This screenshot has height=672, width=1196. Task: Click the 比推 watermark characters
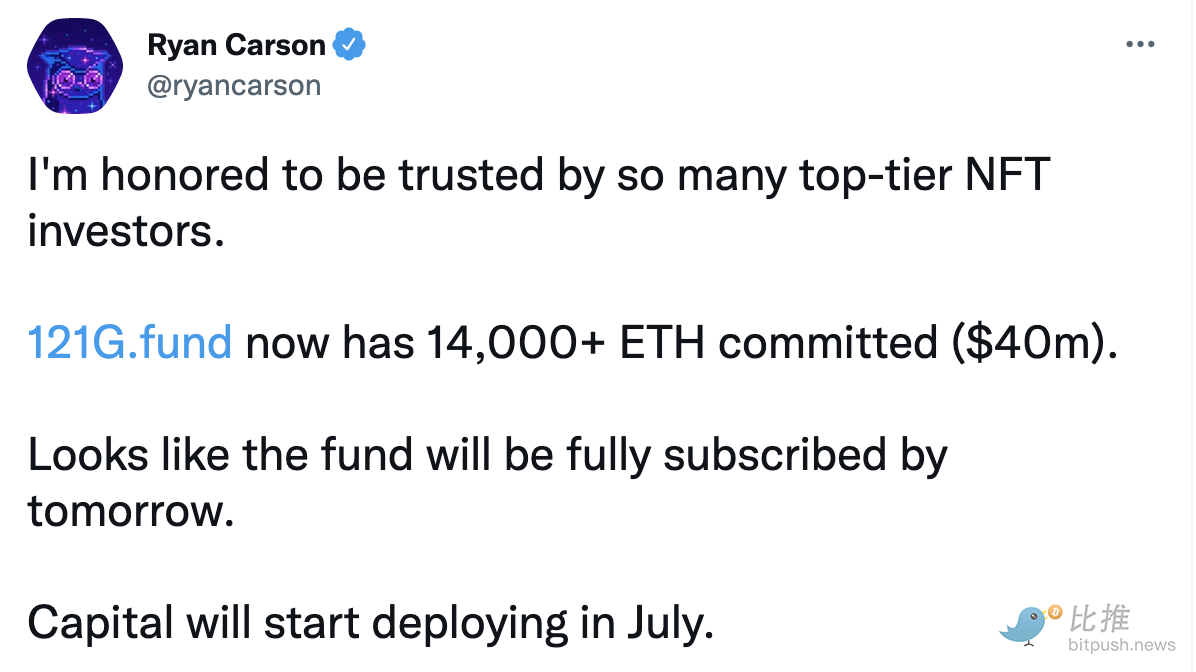pos(1099,619)
